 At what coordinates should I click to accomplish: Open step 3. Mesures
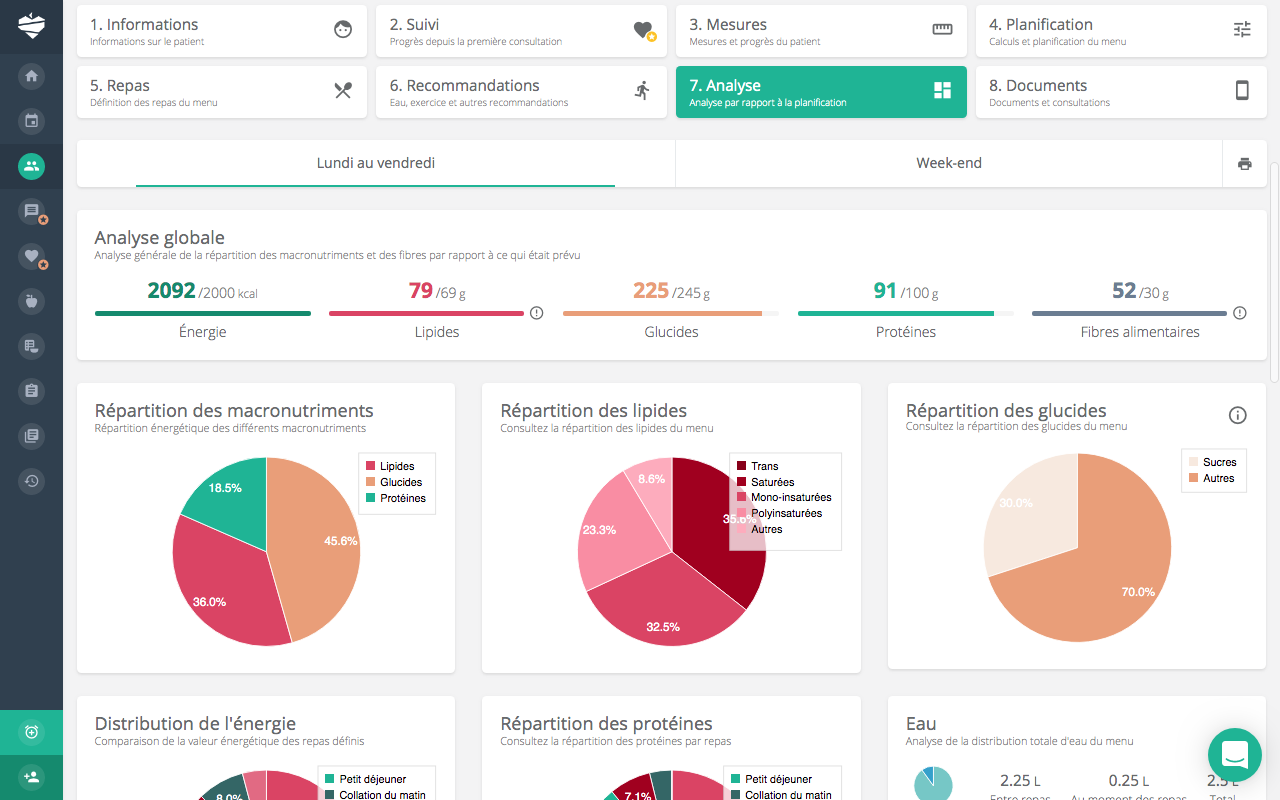(x=821, y=31)
